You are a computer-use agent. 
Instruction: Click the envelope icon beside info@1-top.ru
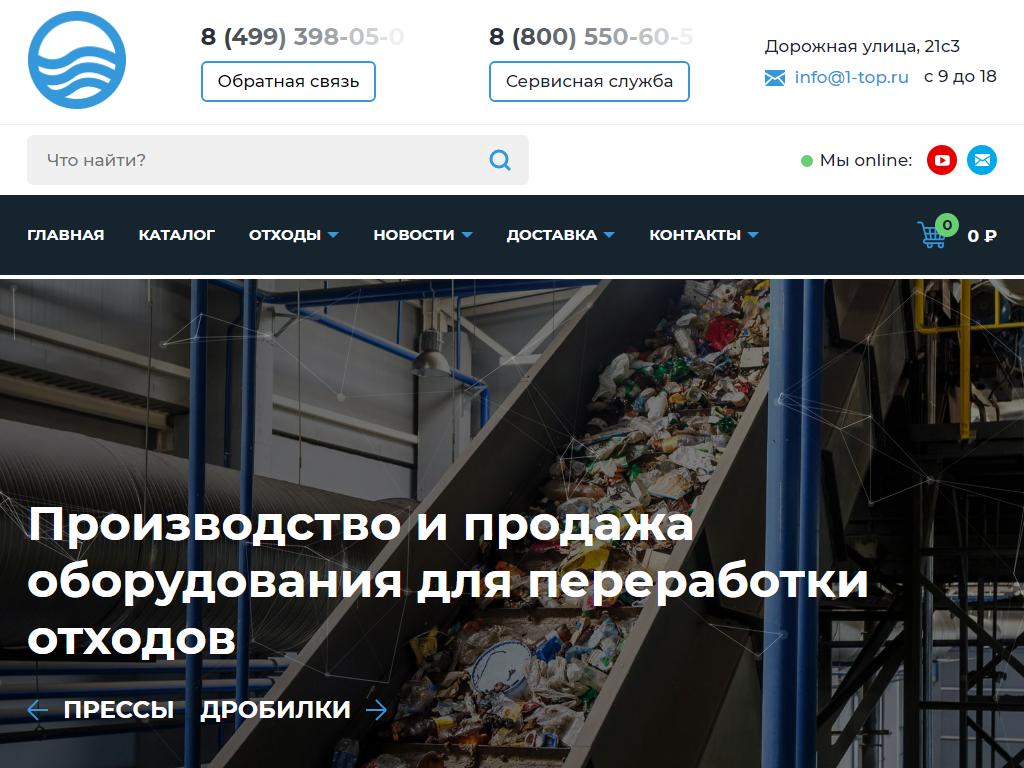click(775, 78)
